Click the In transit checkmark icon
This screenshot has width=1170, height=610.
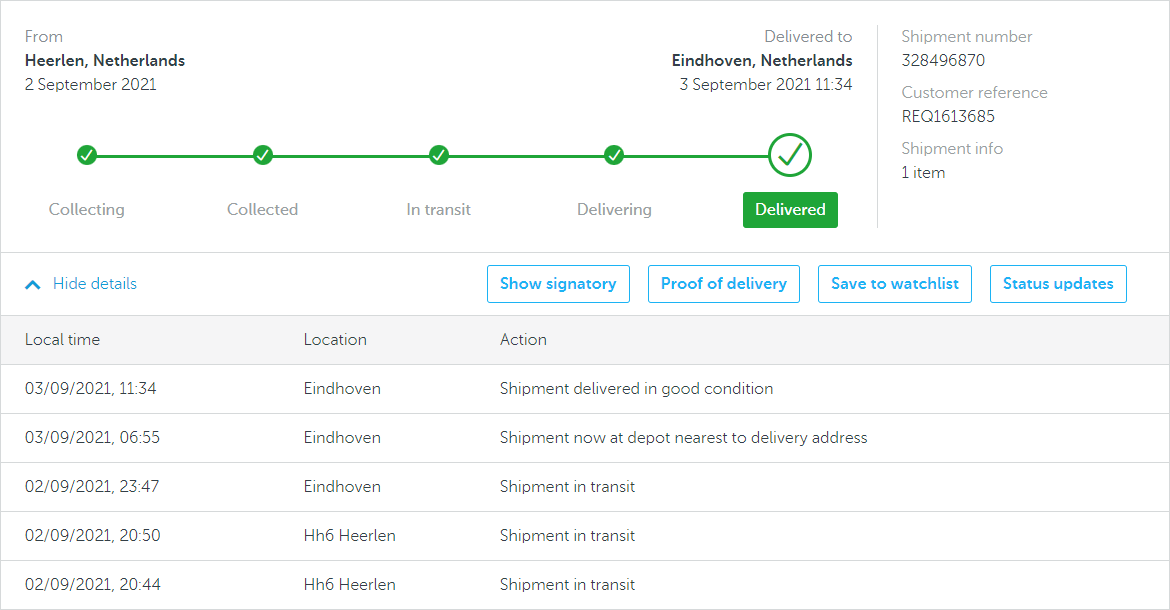(x=439, y=155)
